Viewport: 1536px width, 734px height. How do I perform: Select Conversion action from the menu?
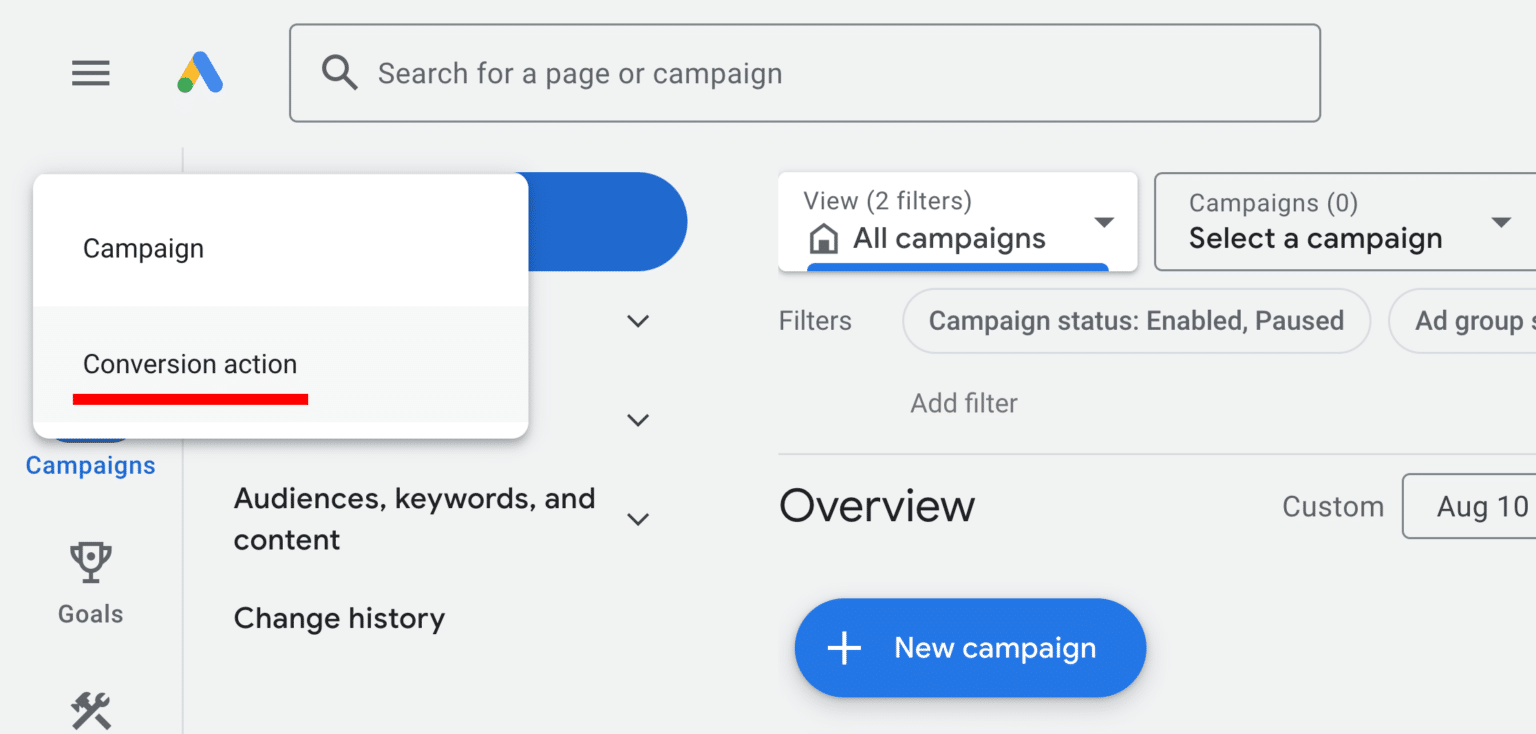190,363
